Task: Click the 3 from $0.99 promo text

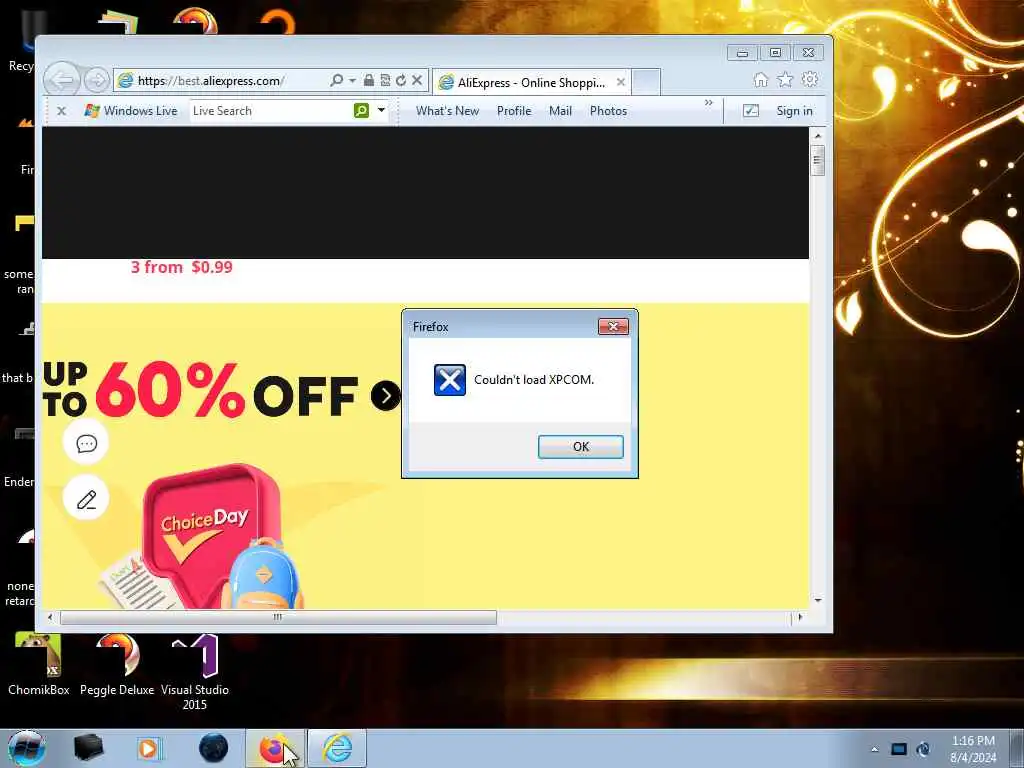Action: point(182,267)
